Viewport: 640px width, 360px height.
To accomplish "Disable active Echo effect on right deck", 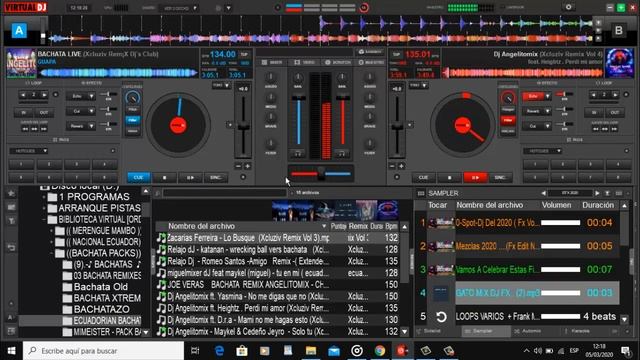I will pos(533,96).
